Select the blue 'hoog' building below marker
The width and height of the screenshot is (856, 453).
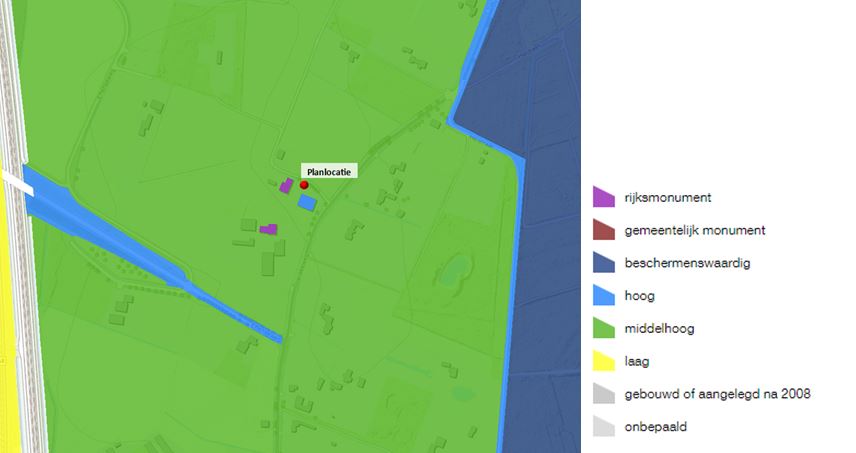pyautogui.click(x=307, y=203)
